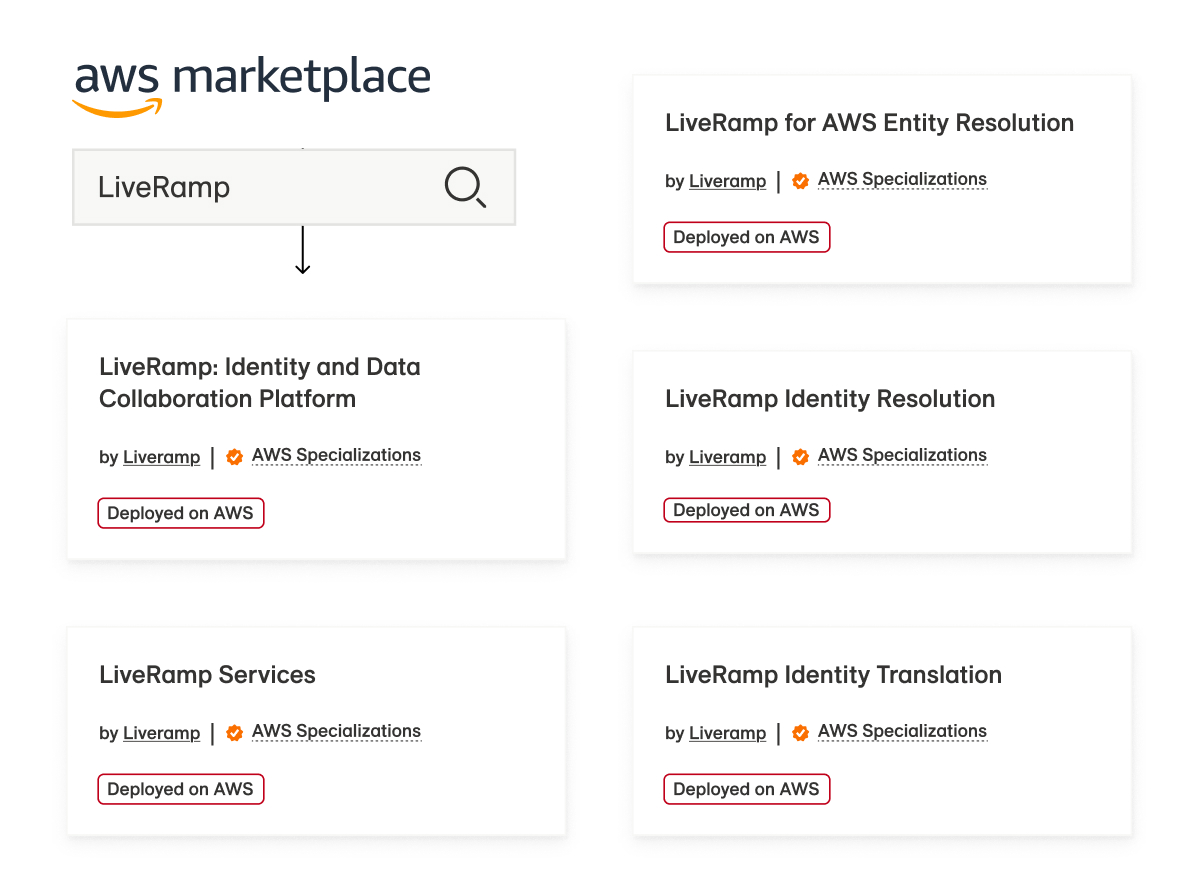Screen dimensions: 1200x888
Task: Open the LiveRamp Identity Resolution listing
Action: [x=830, y=399]
